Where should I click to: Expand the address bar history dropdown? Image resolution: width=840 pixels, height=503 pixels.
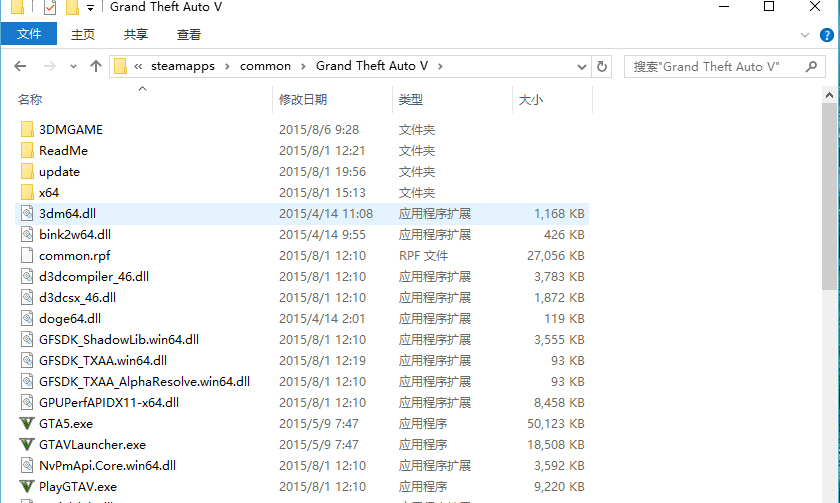coord(582,66)
